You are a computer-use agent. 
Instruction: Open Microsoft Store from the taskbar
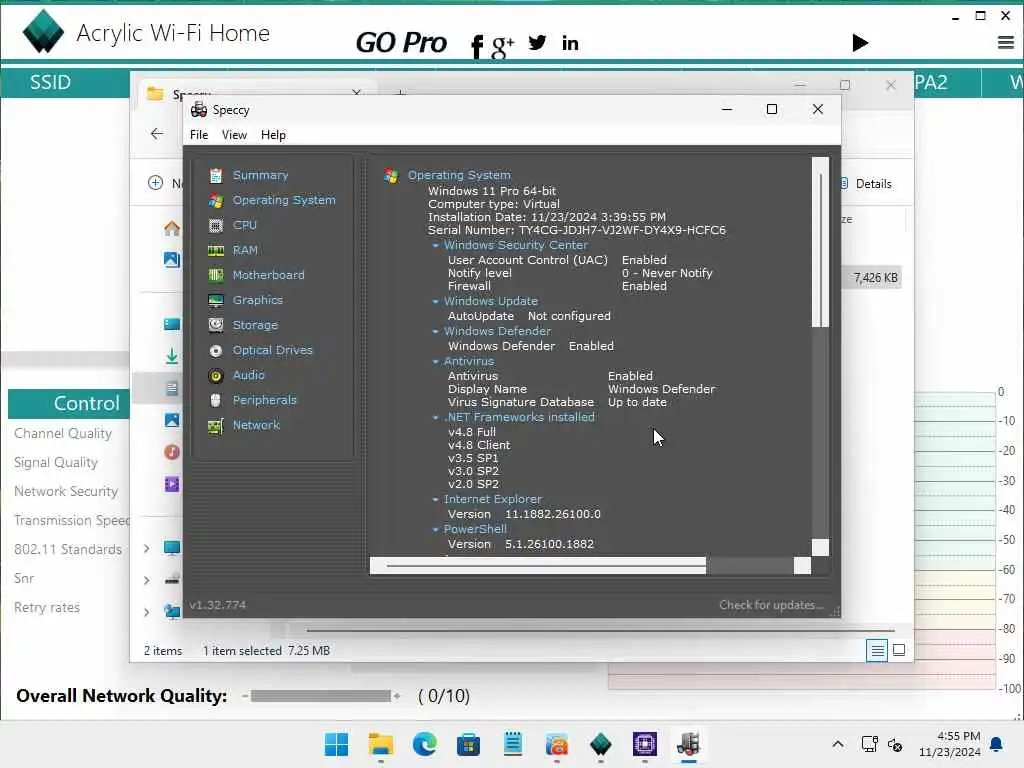(468, 744)
